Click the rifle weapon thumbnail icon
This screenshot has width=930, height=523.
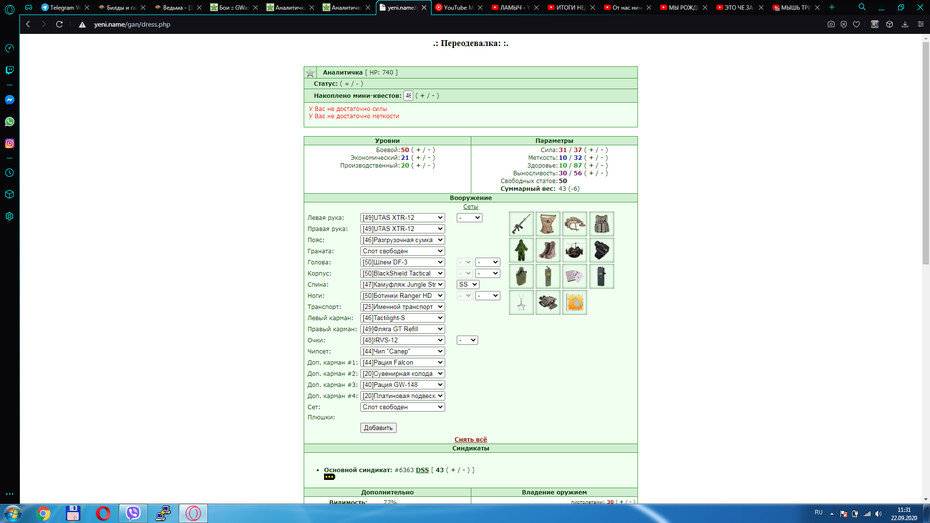coord(521,224)
